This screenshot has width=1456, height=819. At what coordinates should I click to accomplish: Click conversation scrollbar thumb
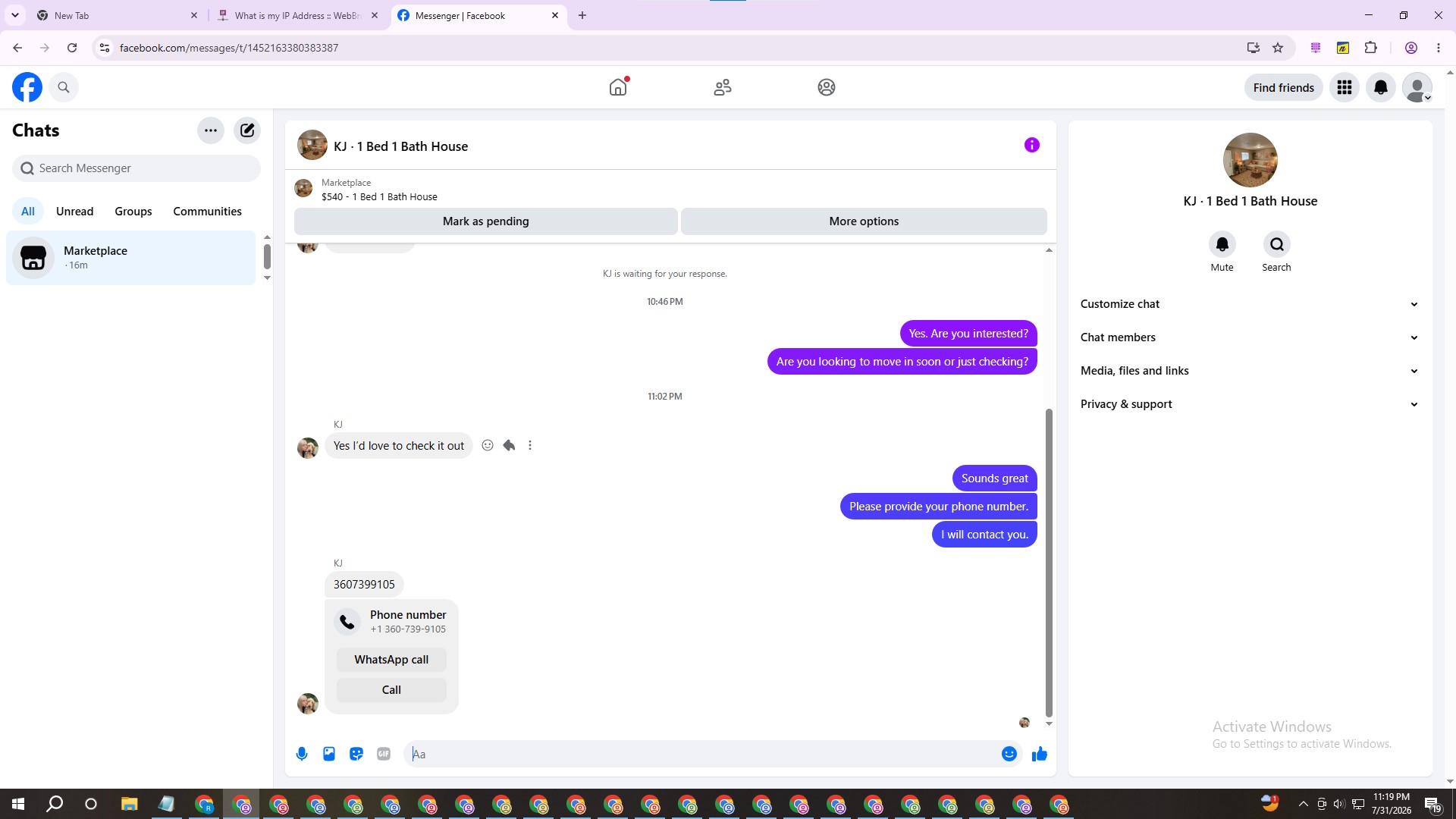(x=1049, y=563)
